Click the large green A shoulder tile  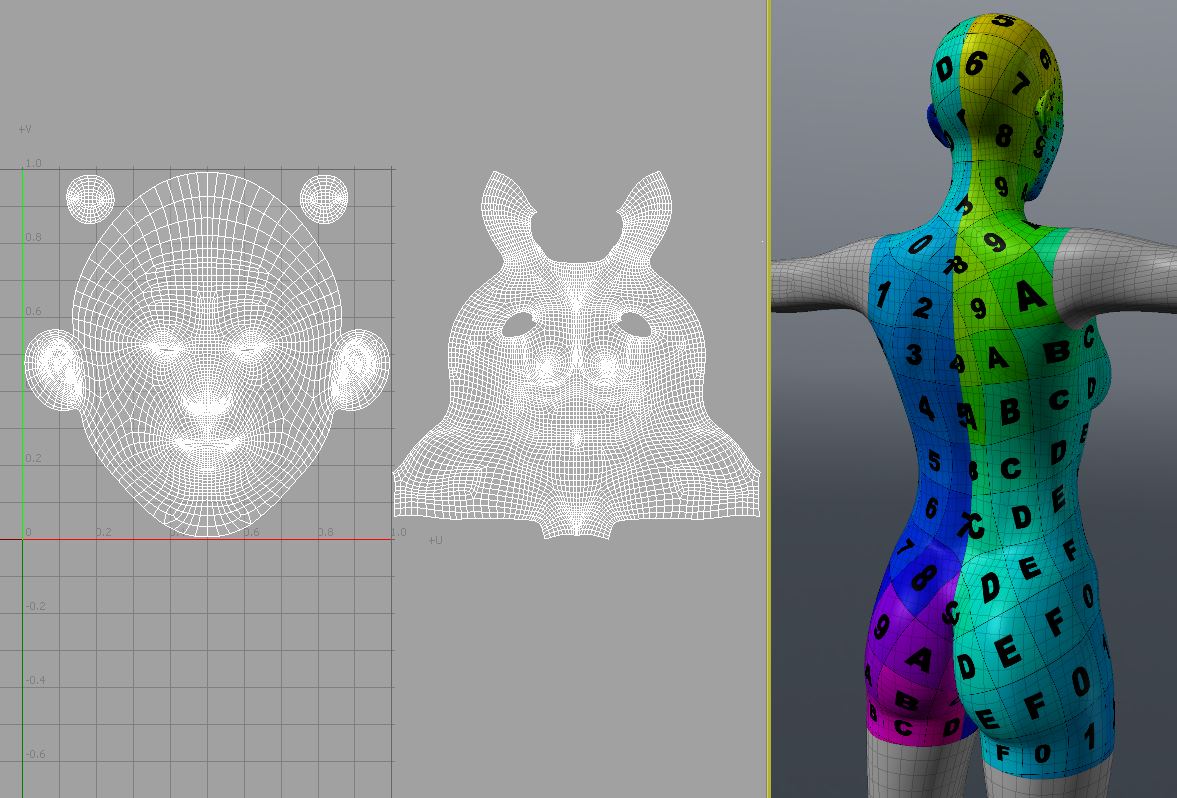(1029, 295)
